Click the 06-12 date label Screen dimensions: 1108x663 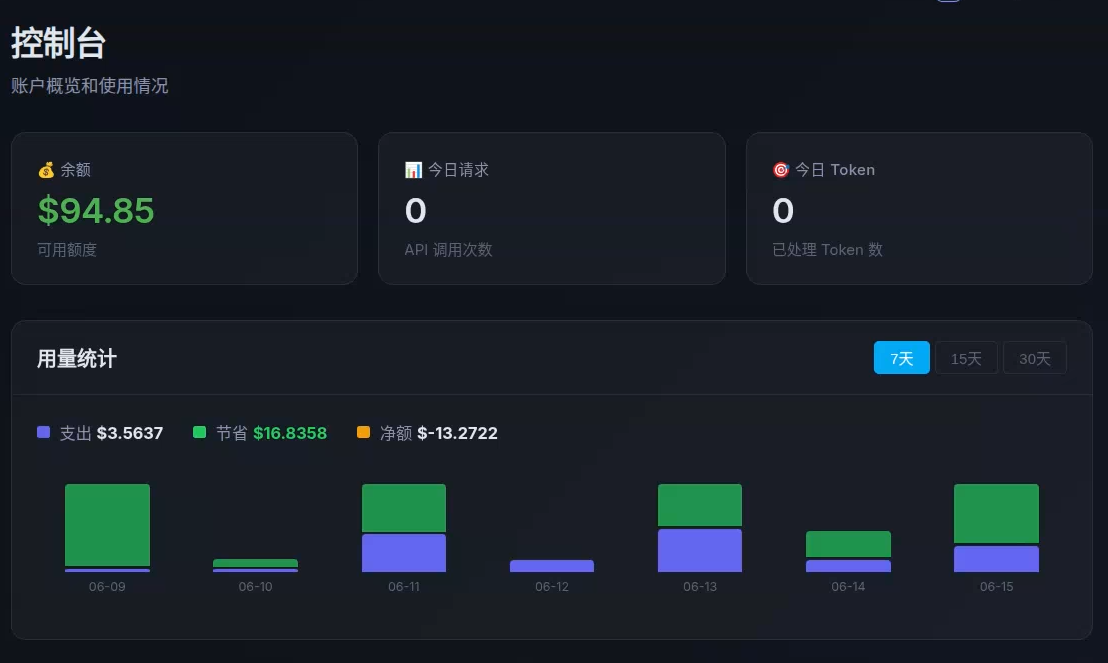click(552, 587)
